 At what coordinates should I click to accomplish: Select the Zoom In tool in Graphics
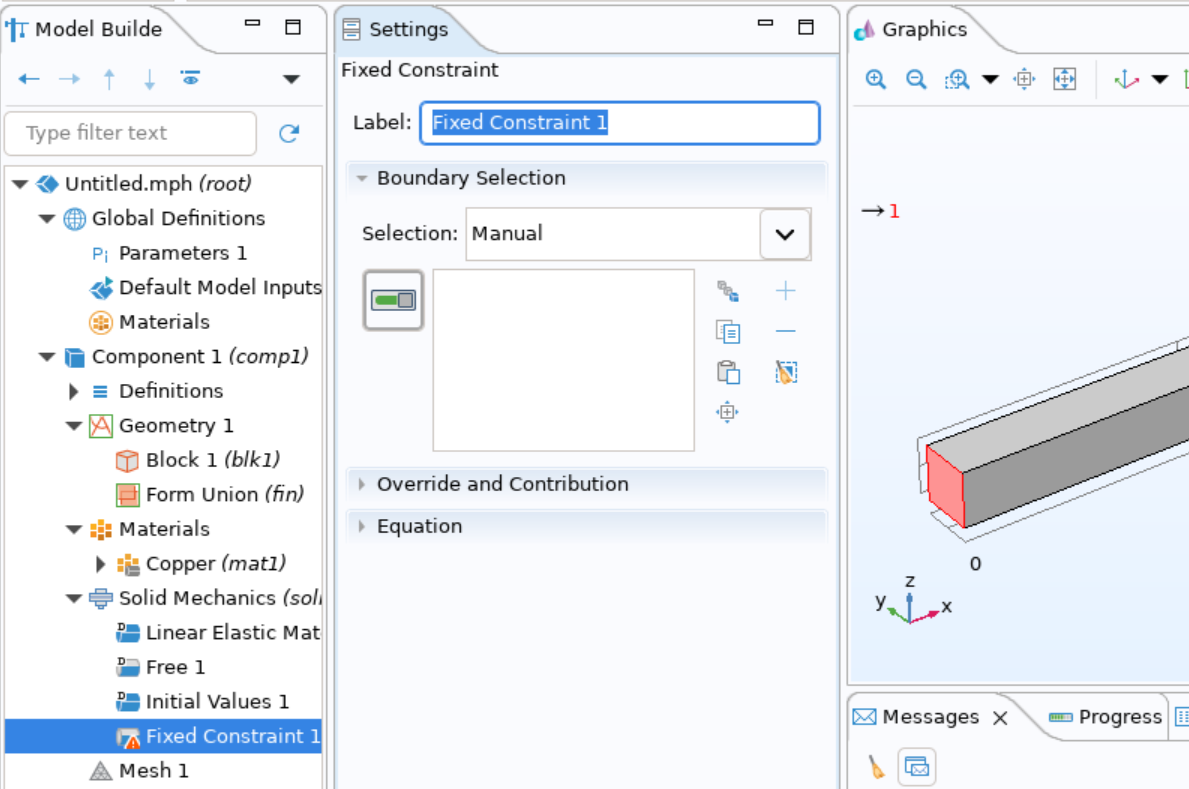click(x=875, y=79)
